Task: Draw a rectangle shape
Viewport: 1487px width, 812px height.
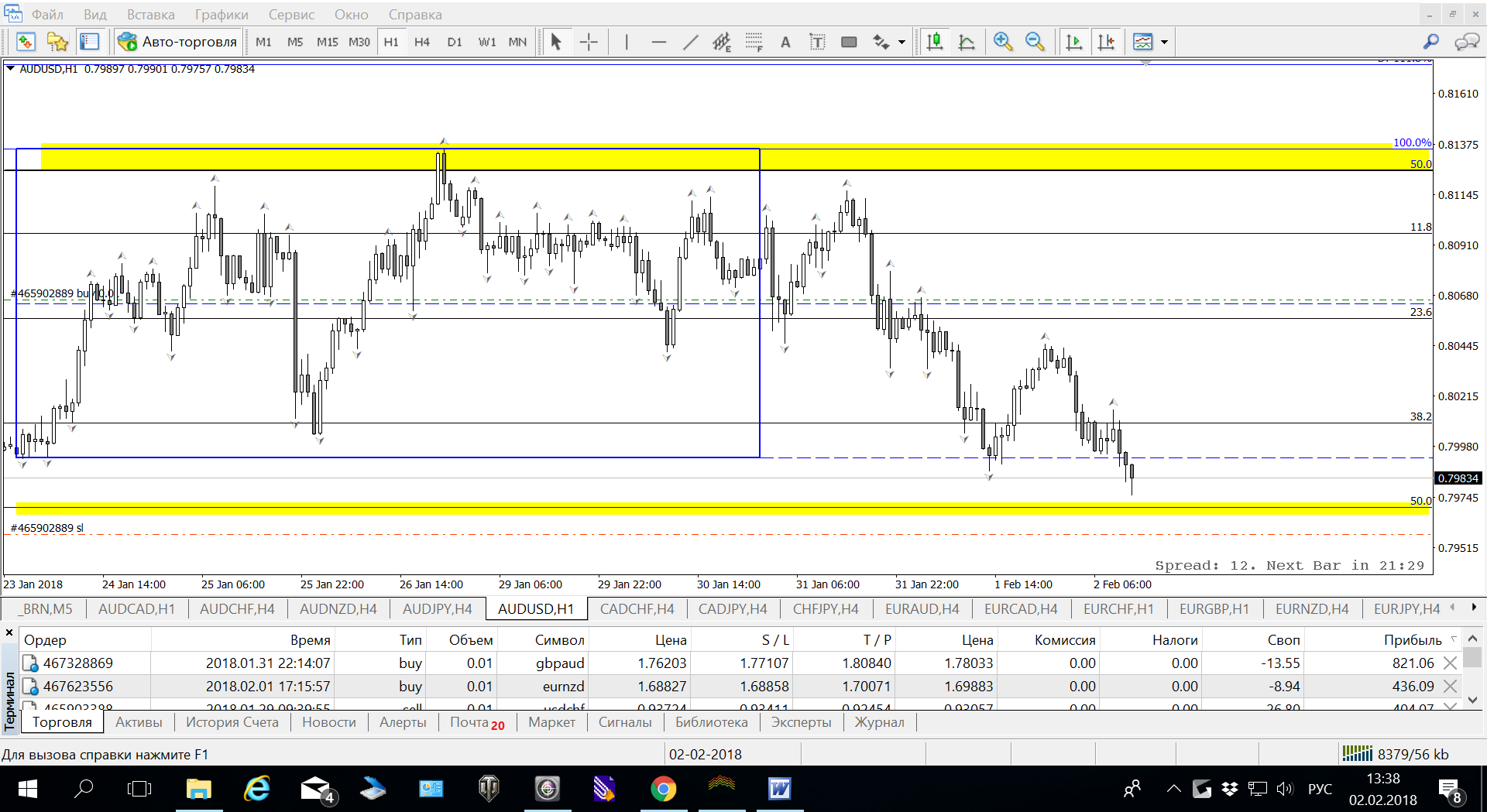Action: click(849, 42)
